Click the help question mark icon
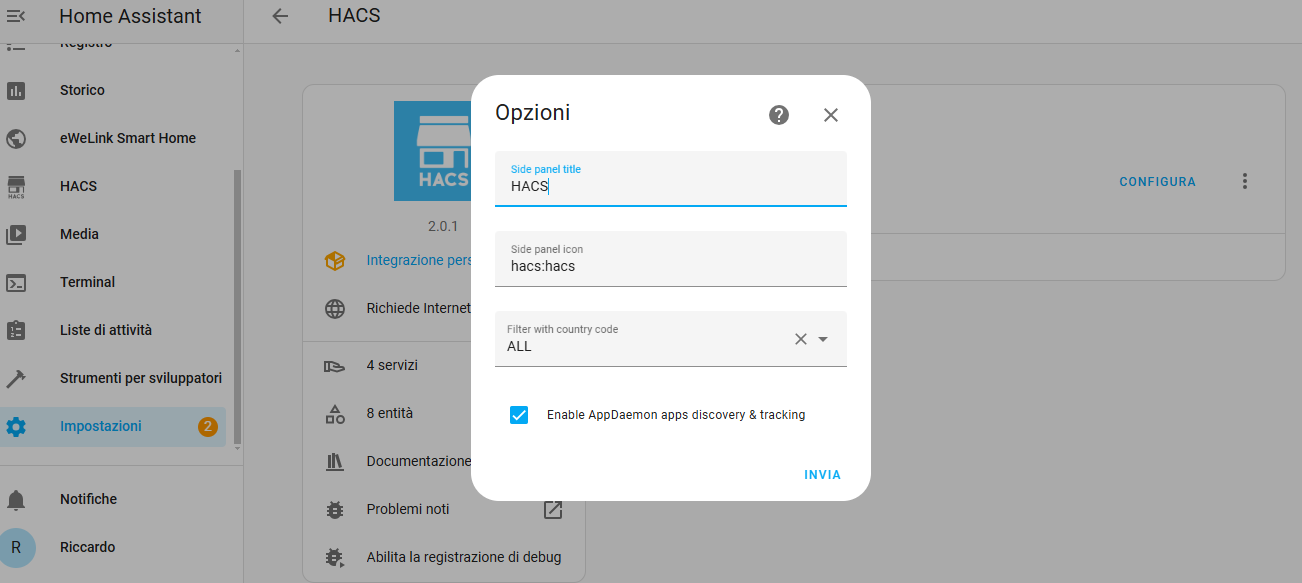The image size is (1302, 583). tap(779, 115)
